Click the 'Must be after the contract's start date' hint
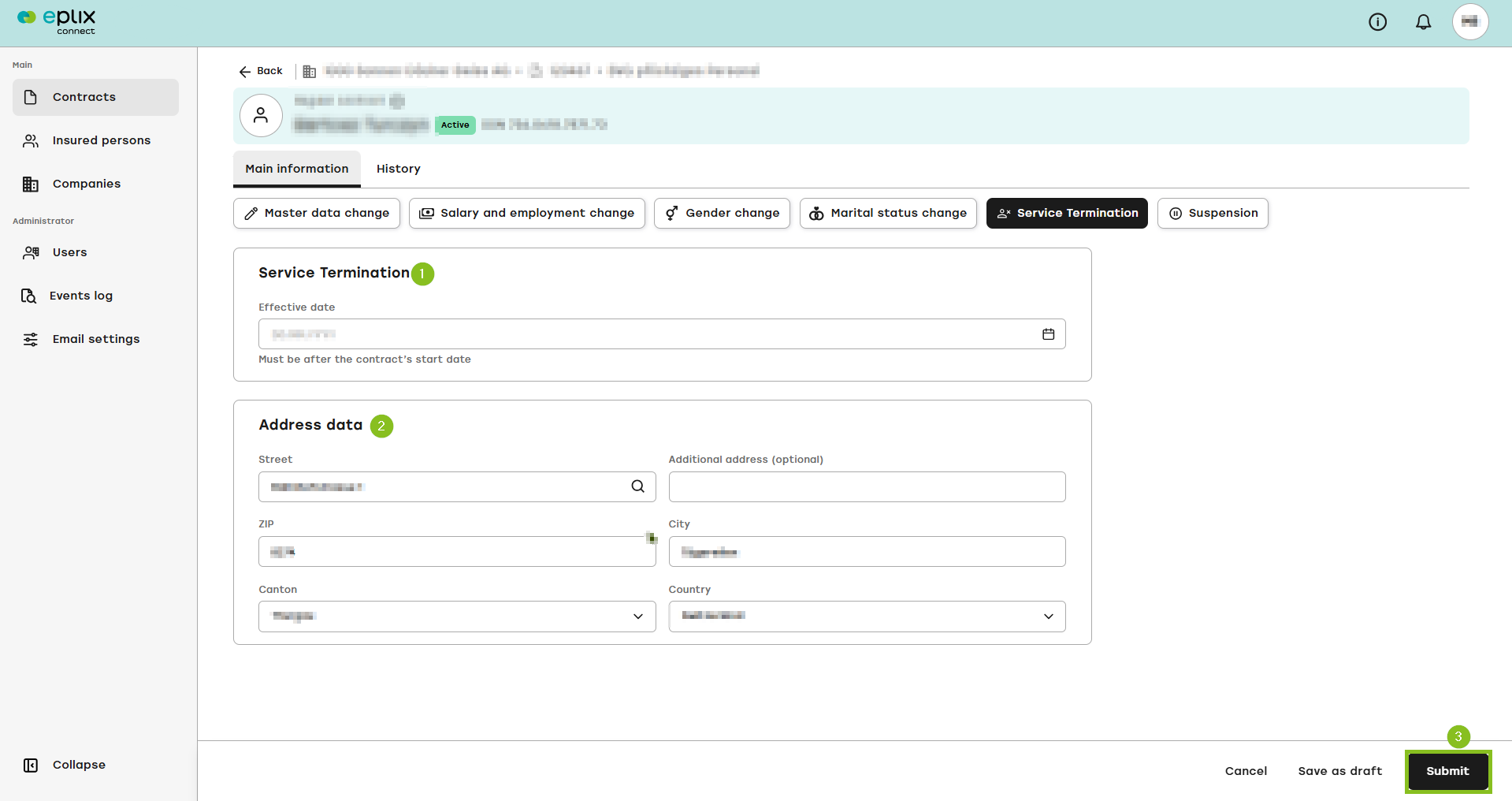 point(365,360)
